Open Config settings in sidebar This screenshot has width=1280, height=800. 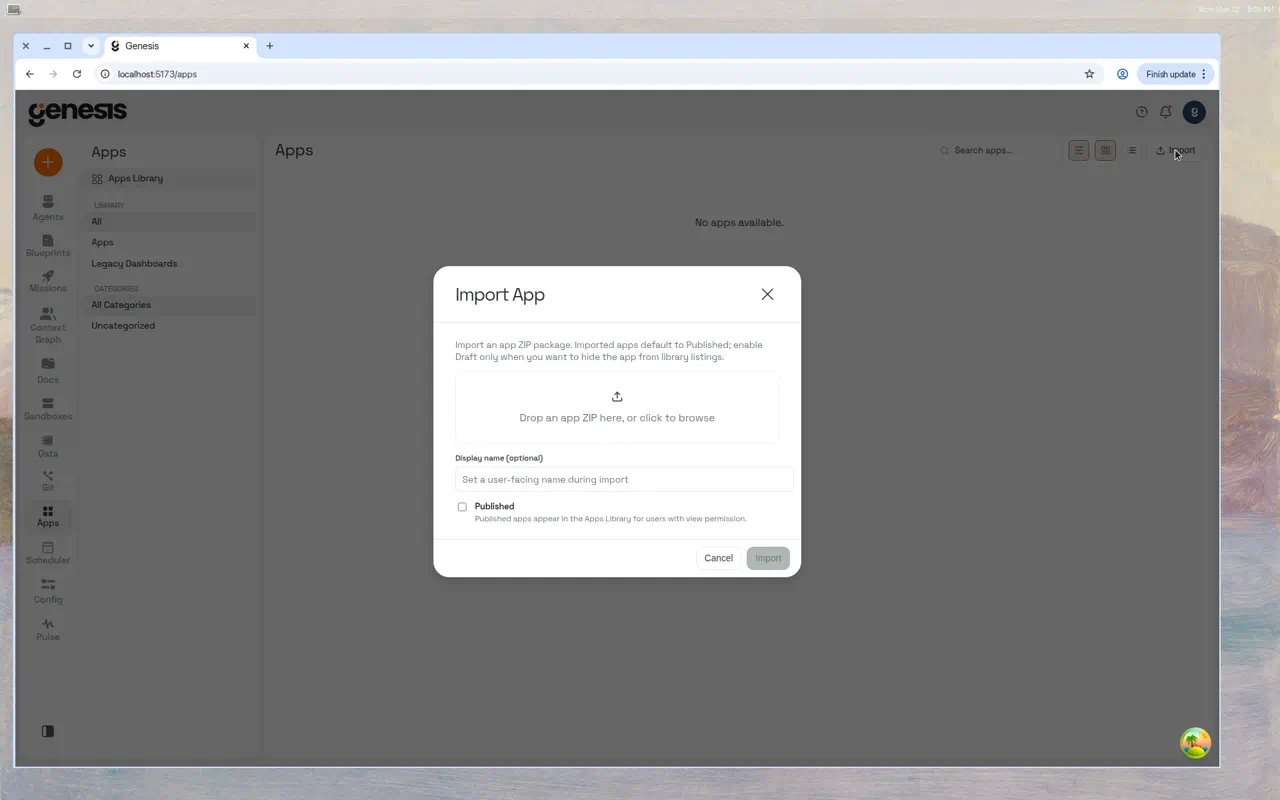48,591
